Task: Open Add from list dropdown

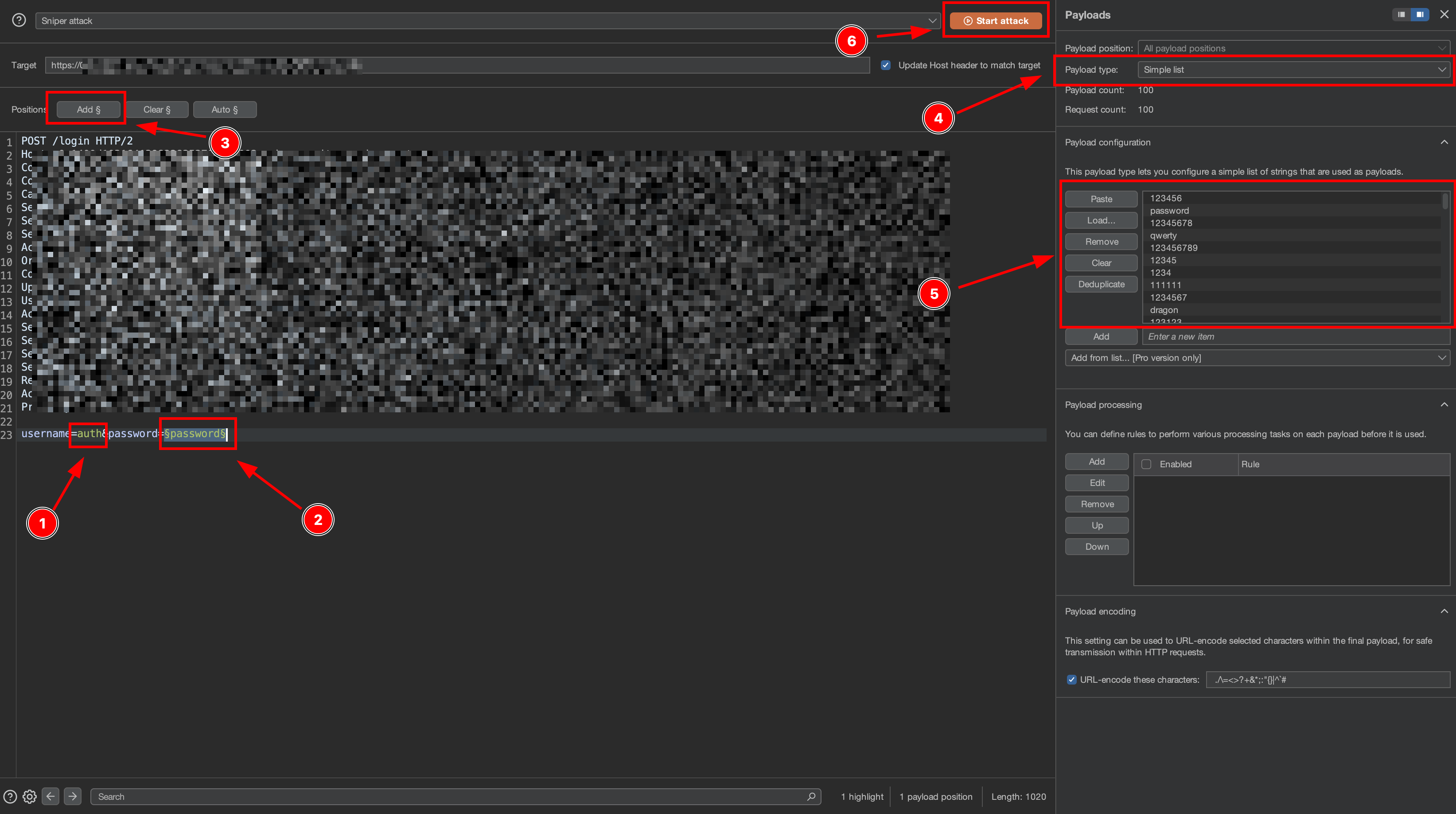Action: [1257, 357]
